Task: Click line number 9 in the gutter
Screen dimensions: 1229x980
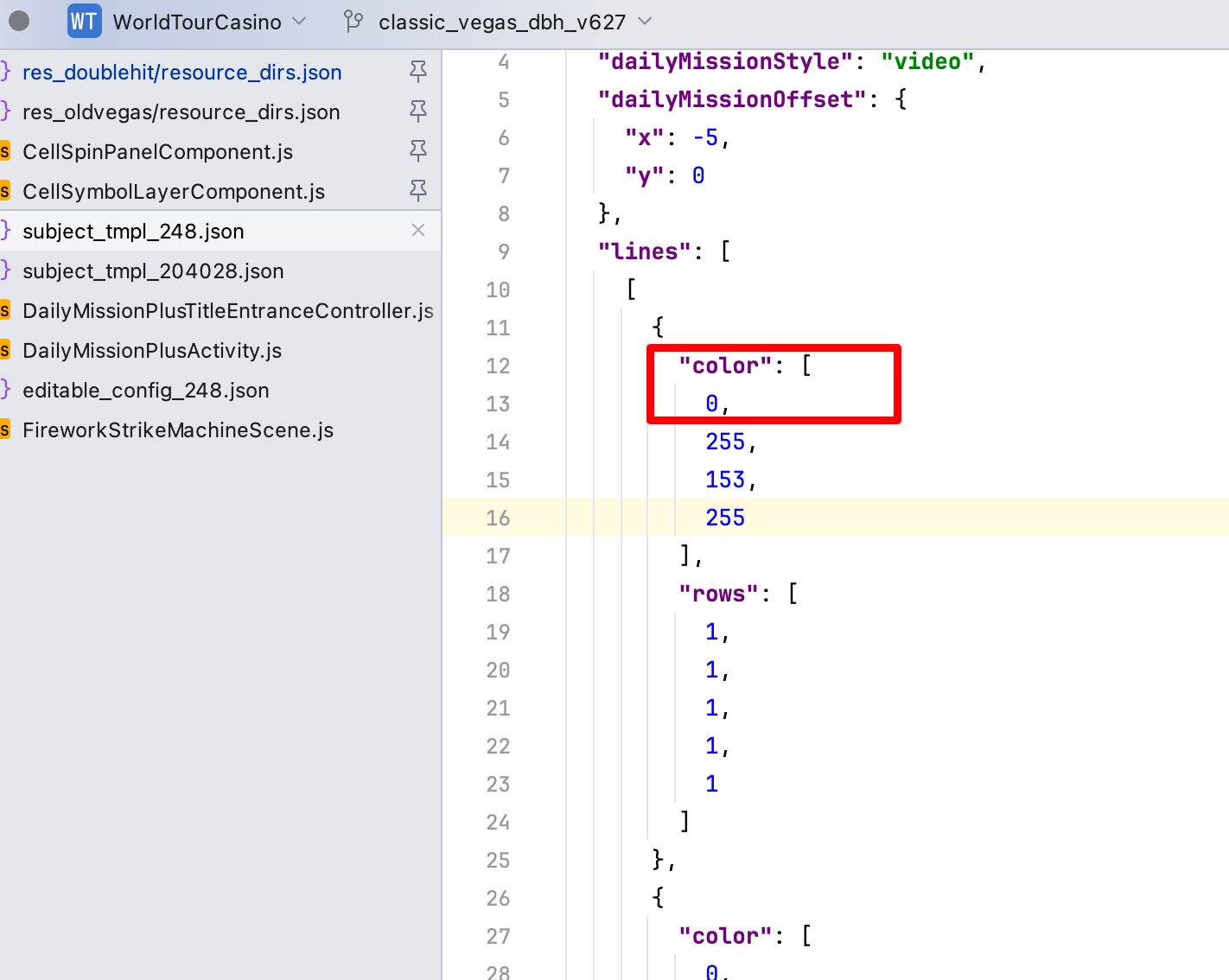Action: tap(503, 251)
